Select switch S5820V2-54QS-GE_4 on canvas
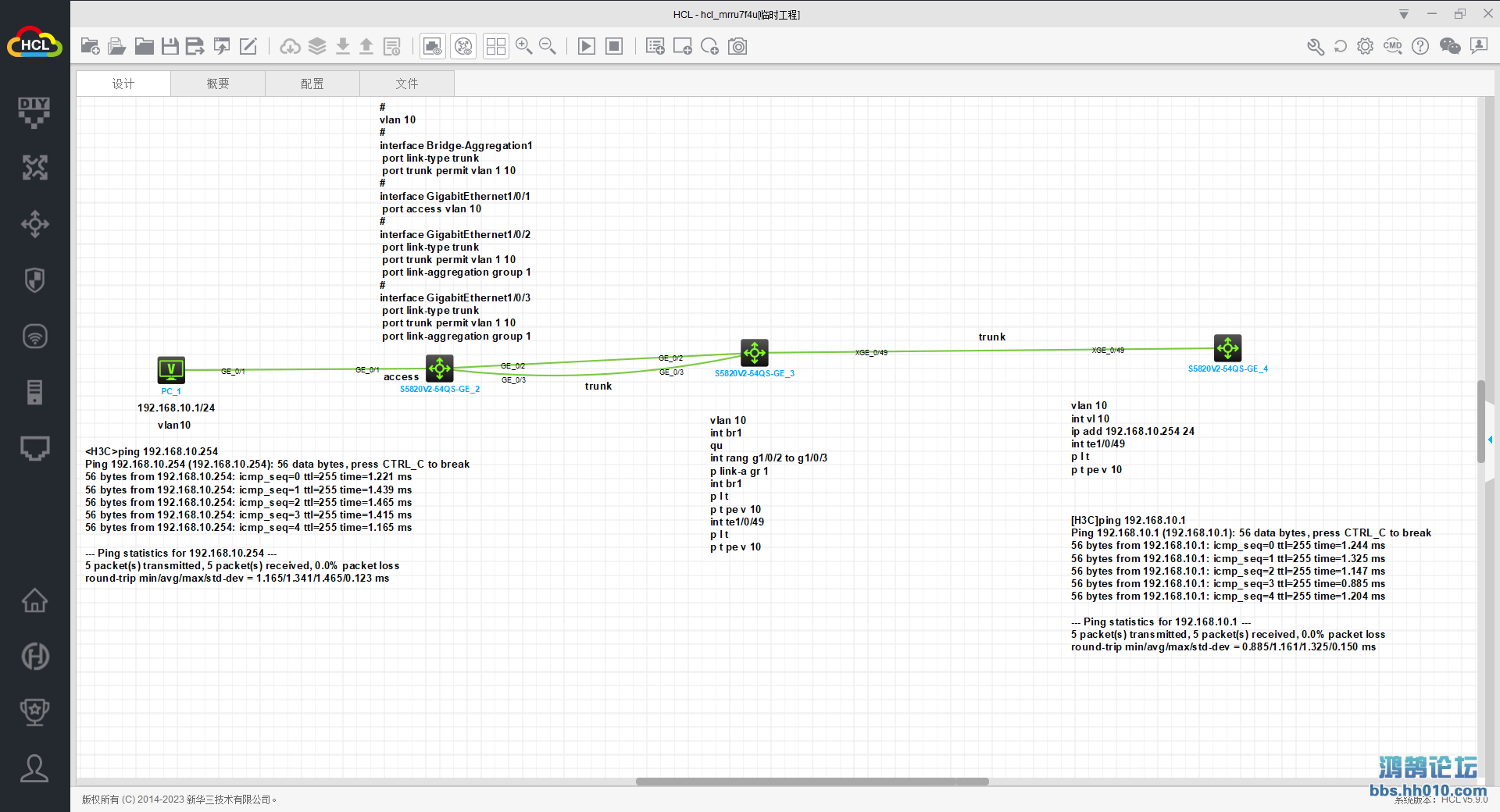The image size is (1500, 812). [x=1228, y=348]
